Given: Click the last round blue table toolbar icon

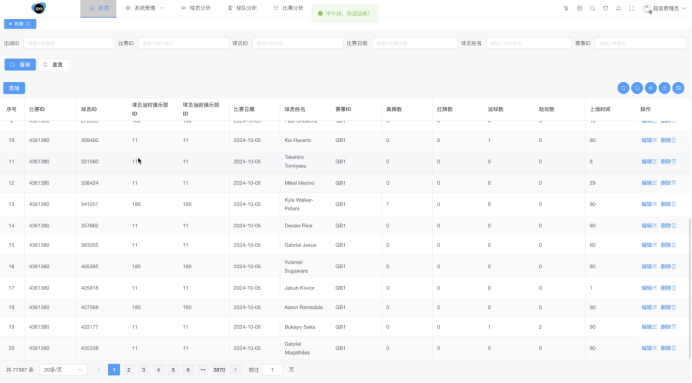Looking at the screenshot, I should pos(678,88).
